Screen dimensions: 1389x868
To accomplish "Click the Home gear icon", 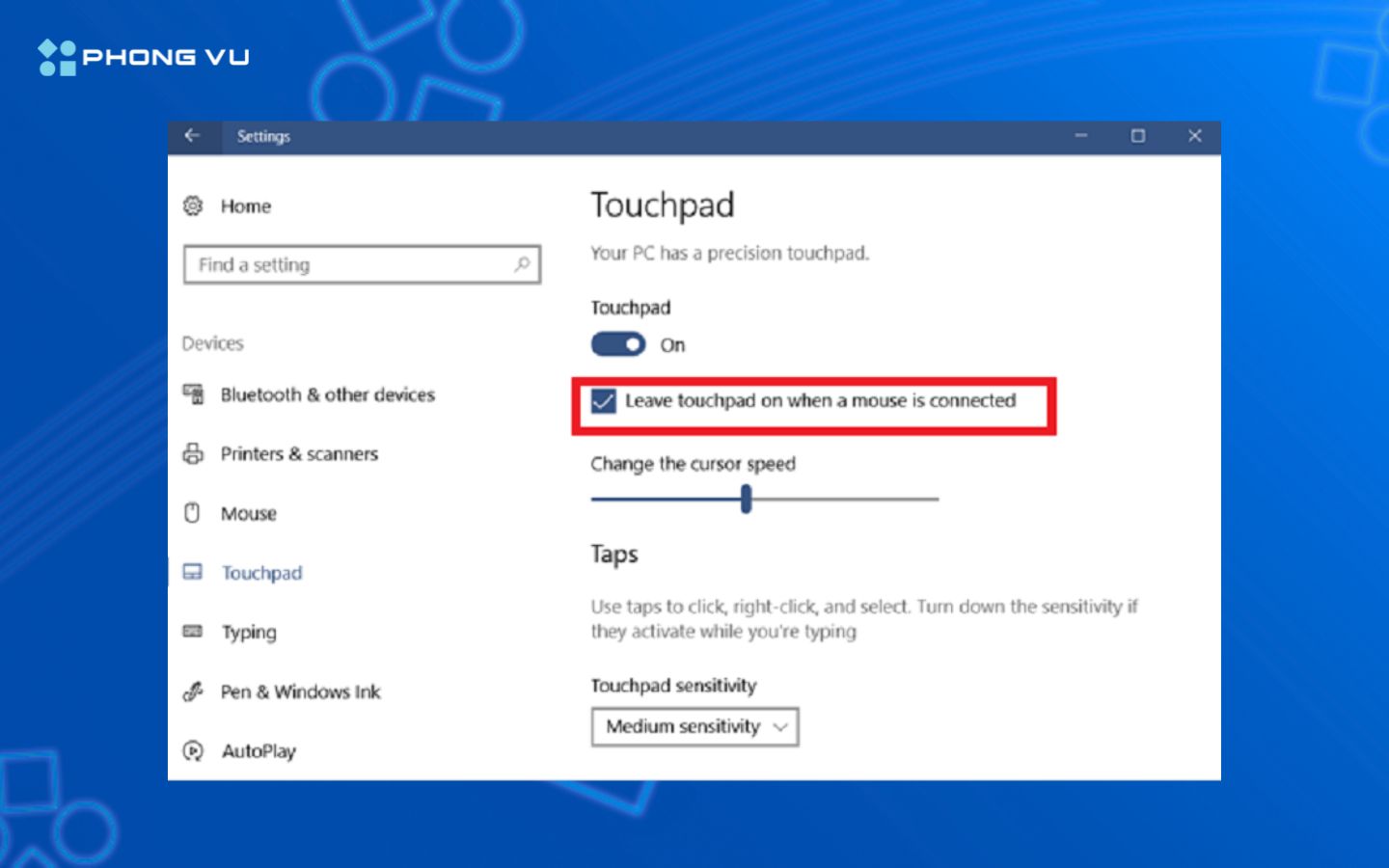I will click(194, 205).
